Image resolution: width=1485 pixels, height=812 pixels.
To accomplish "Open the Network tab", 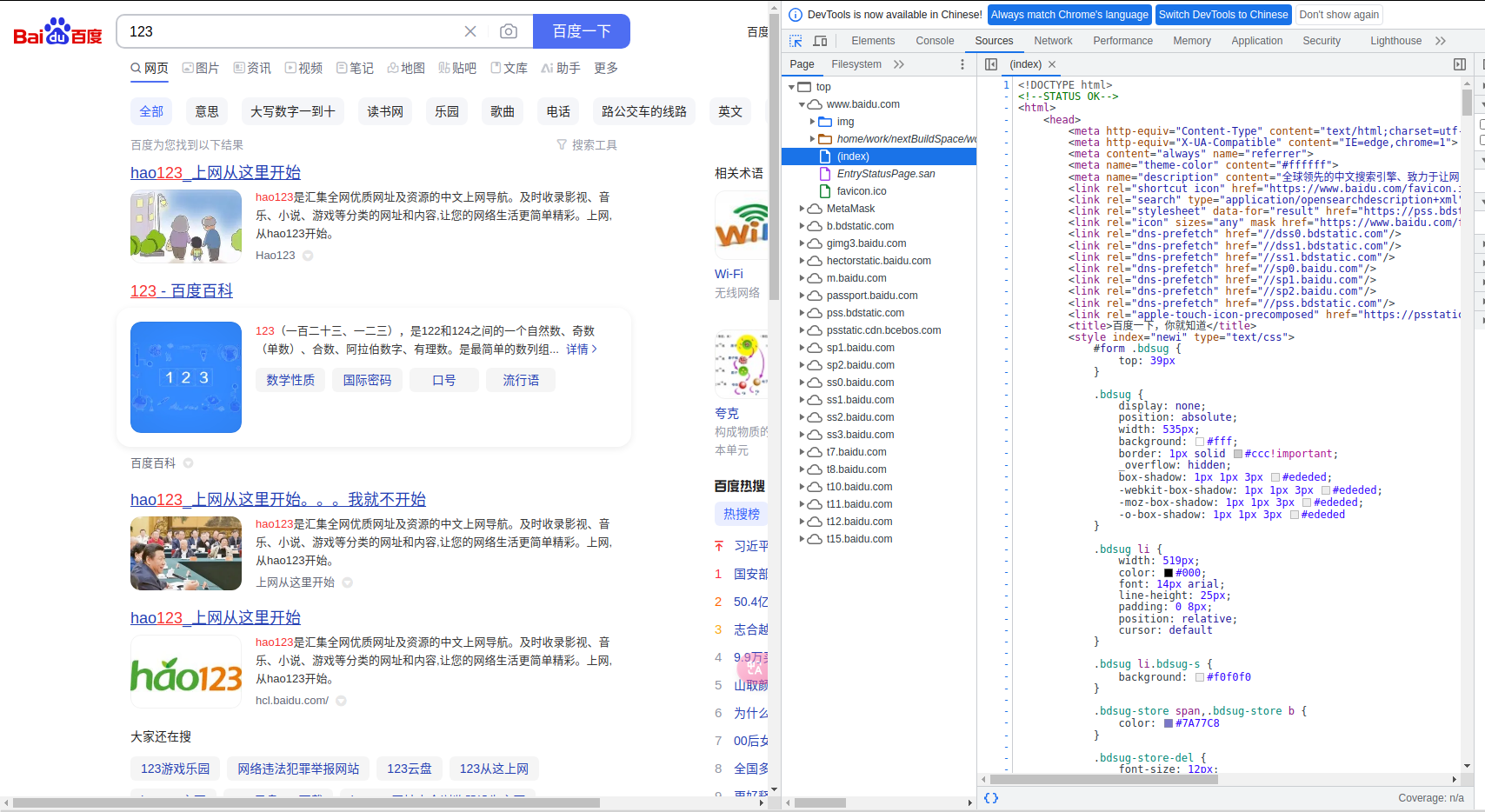I will coord(1053,41).
